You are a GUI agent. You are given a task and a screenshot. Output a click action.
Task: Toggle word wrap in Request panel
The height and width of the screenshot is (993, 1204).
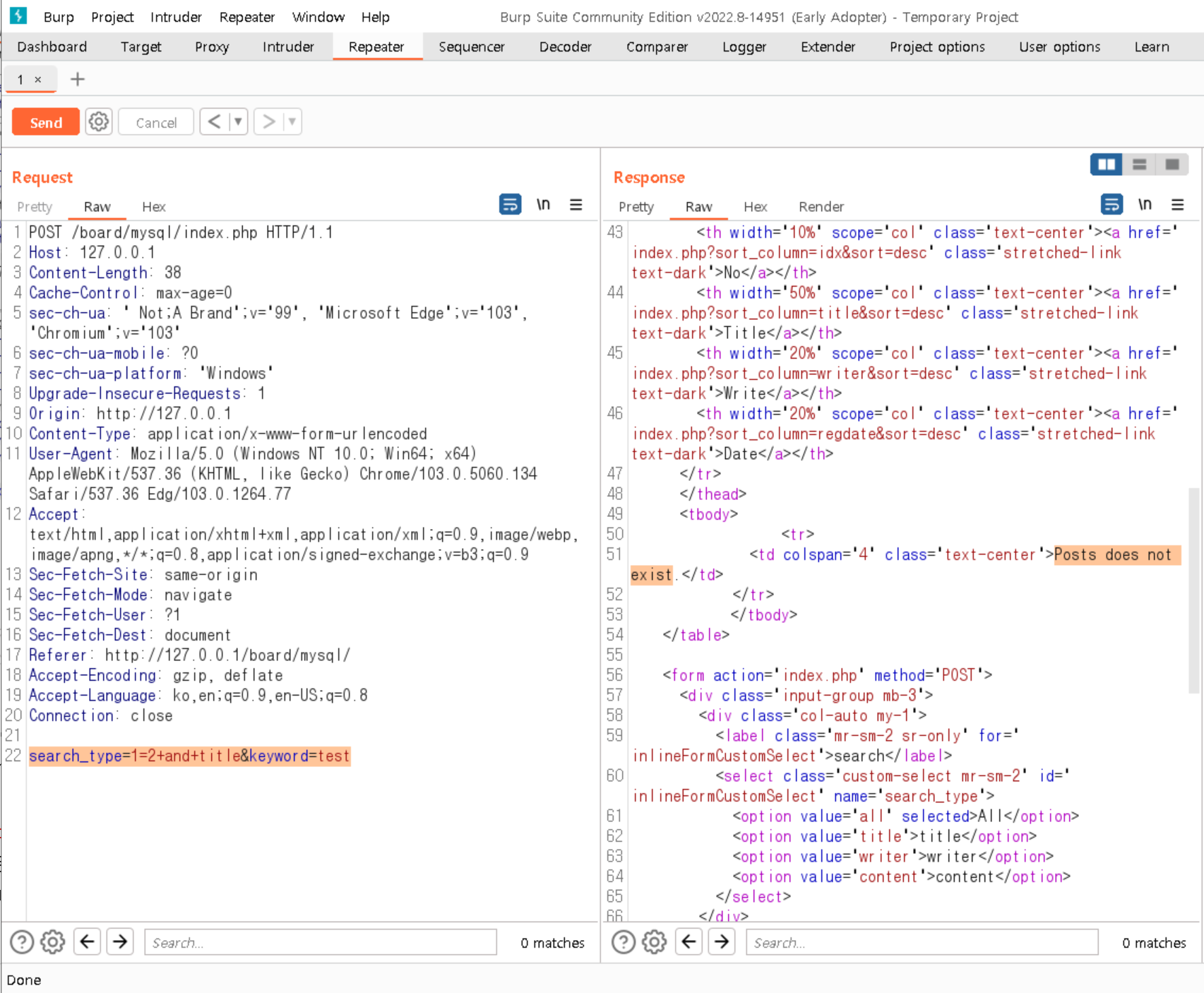(510, 205)
